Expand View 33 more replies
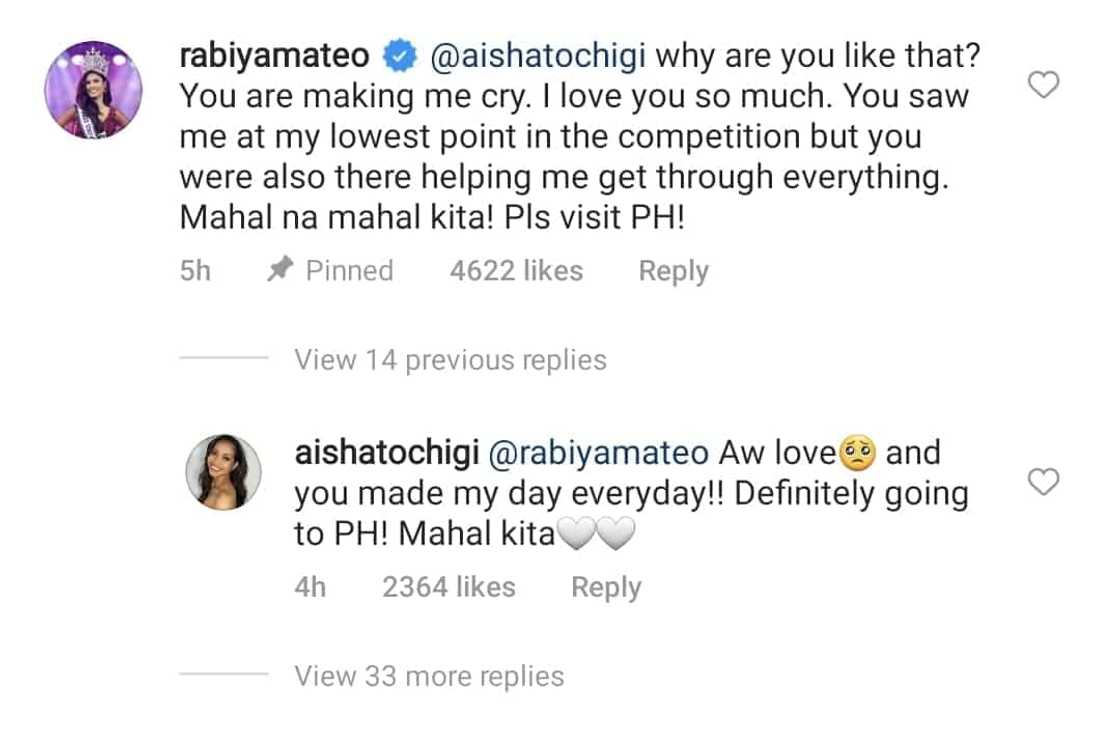1120x729 pixels. [429, 677]
